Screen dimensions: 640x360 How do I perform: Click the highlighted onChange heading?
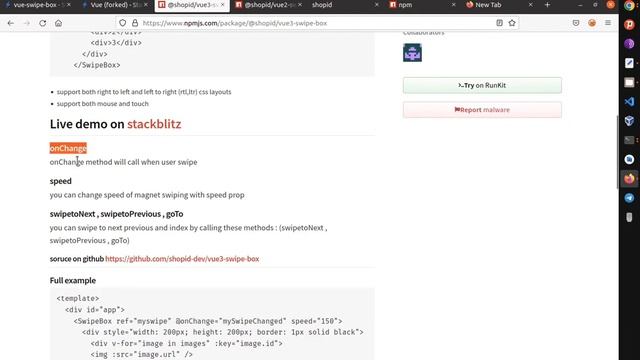pyautogui.click(x=68, y=148)
